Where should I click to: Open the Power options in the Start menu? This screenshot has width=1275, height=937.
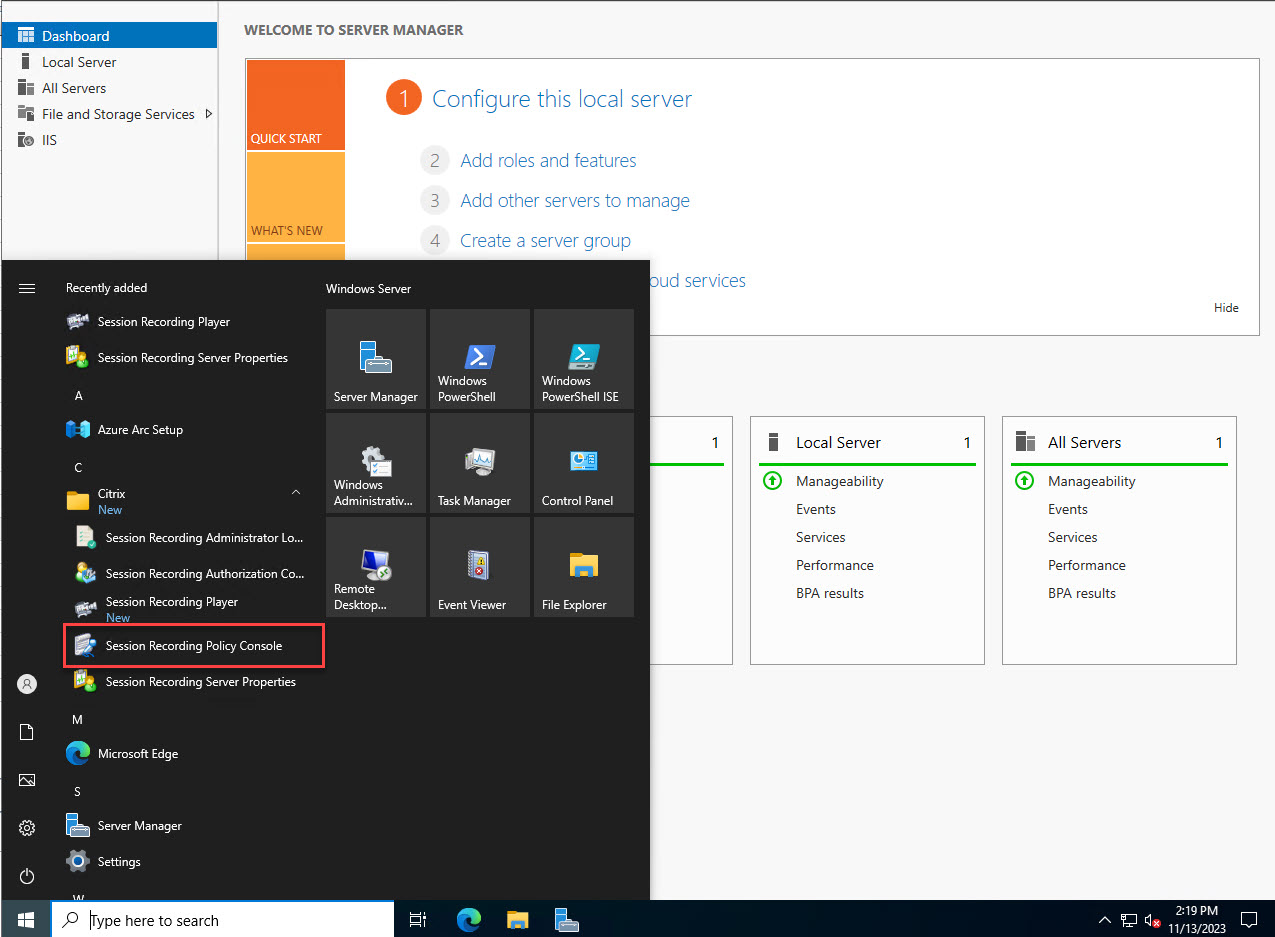26,876
